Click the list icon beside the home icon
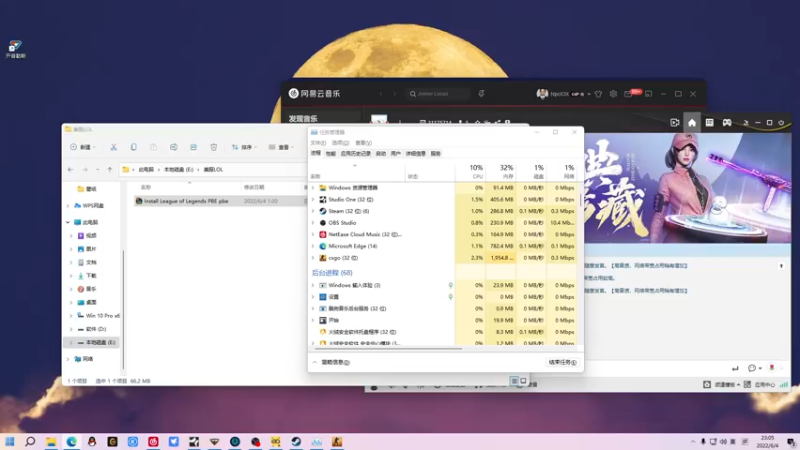This screenshot has height=450, width=800. tap(709, 122)
